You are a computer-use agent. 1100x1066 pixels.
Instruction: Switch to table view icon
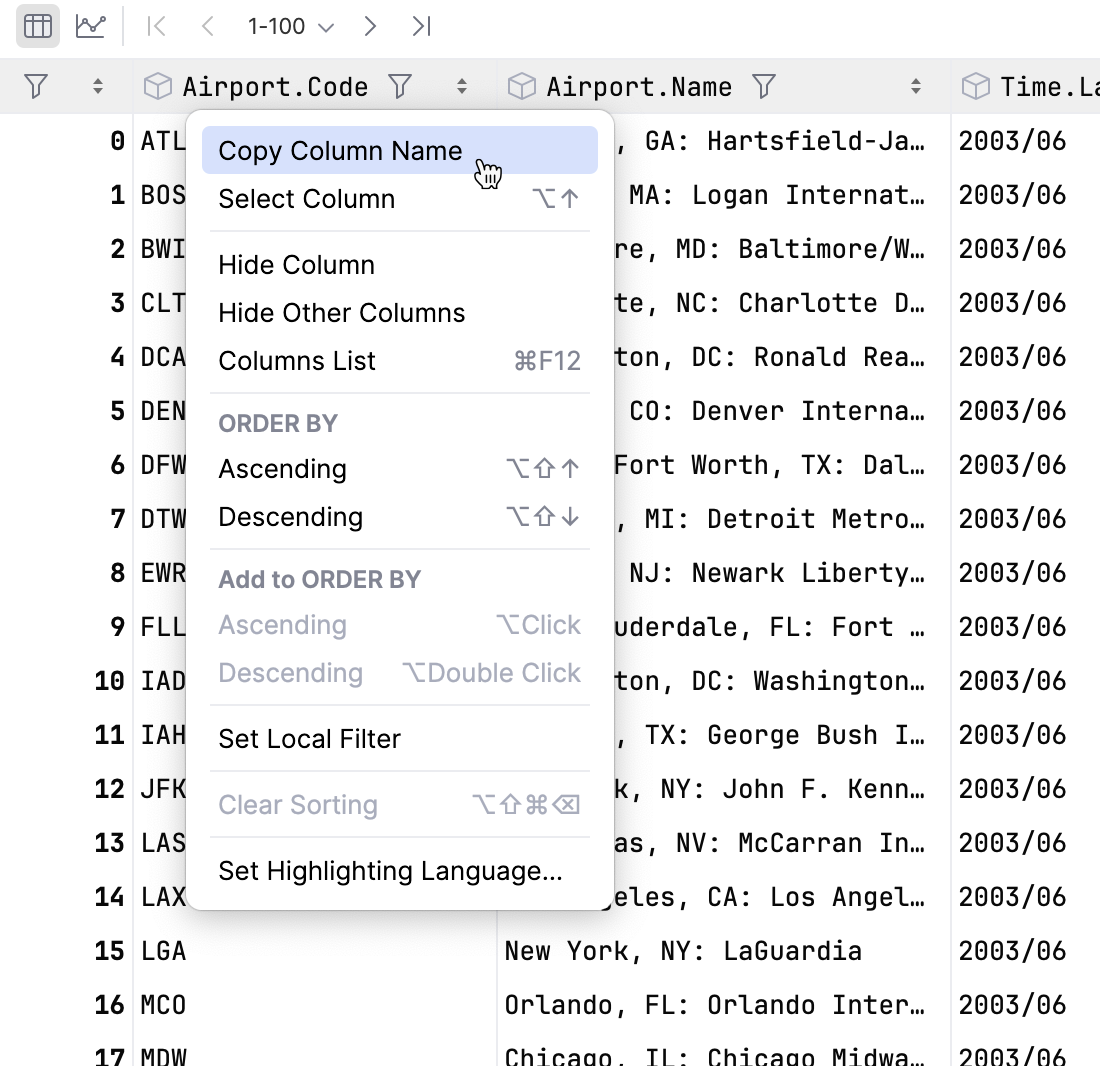tap(38, 27)
